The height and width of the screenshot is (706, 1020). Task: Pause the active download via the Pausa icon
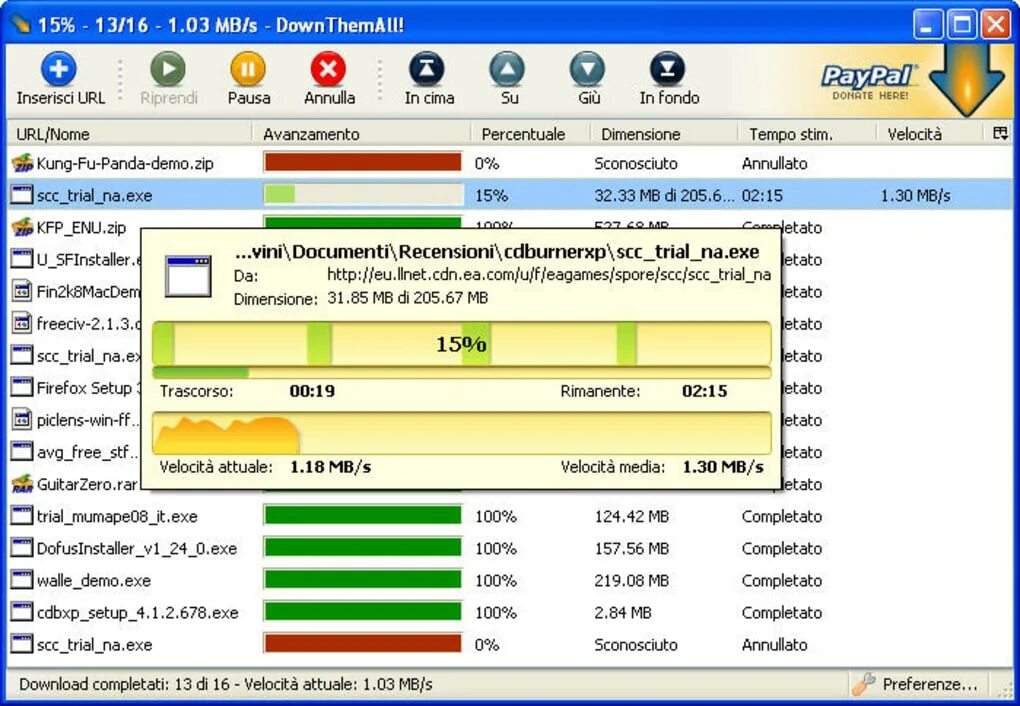248,70
